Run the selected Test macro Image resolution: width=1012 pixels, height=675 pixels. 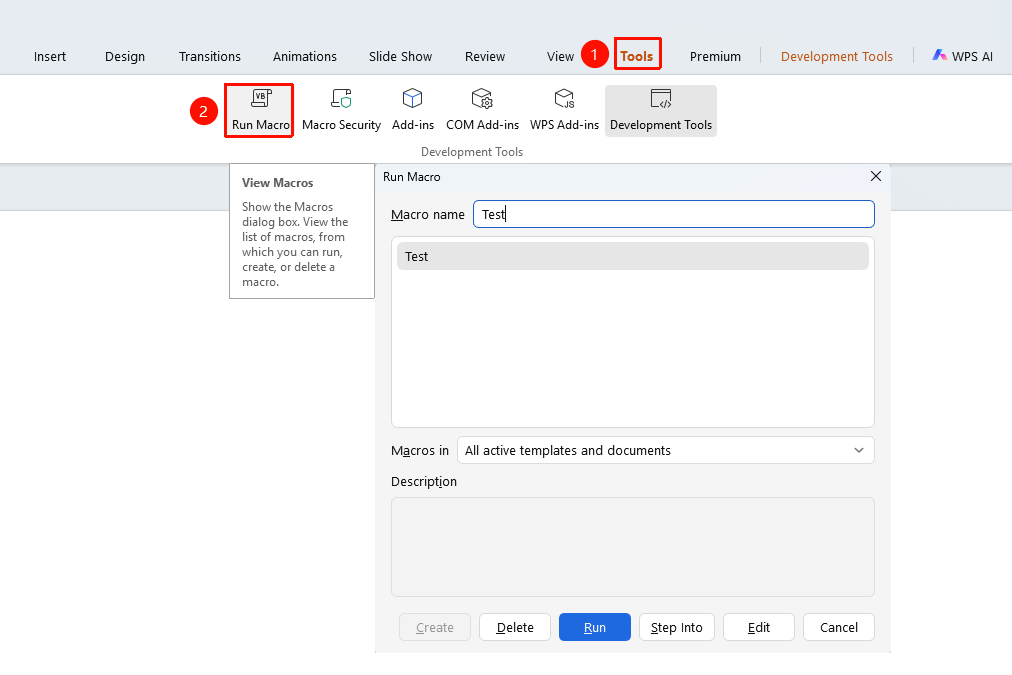point(594,627)
